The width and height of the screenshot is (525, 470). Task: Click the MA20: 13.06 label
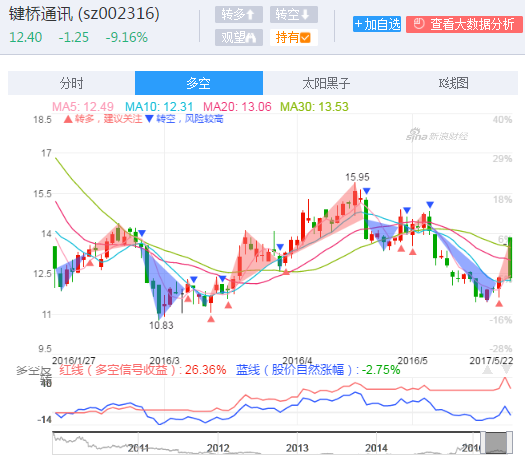click(237, 107)
